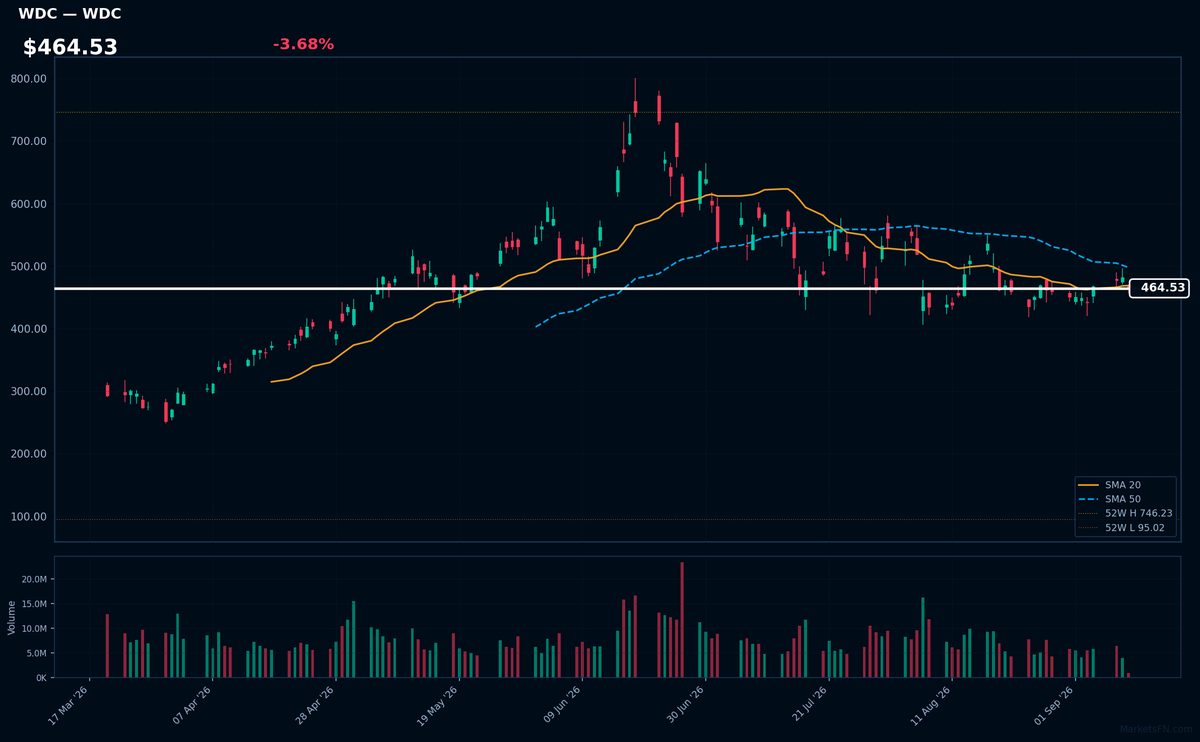Screen dimensions: 1200x742
Task: Click the -3.68% change percentage
Action: 303,44
